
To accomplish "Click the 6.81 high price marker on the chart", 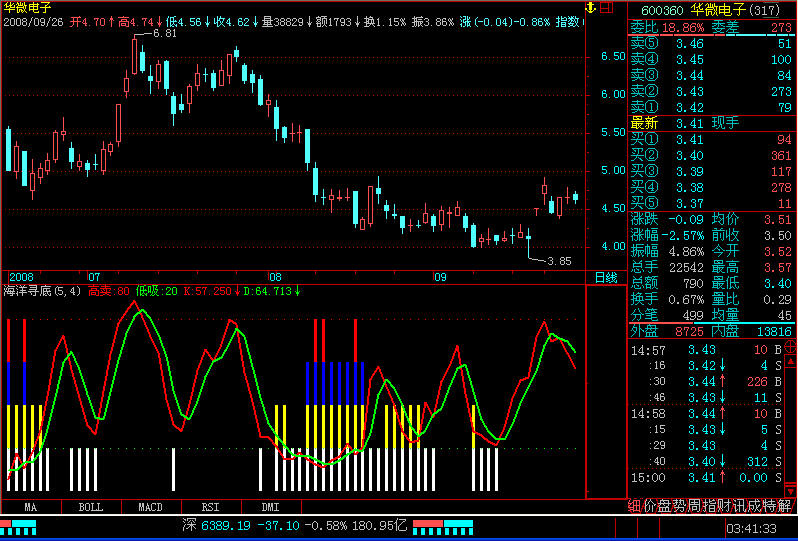I will (164, 34).
